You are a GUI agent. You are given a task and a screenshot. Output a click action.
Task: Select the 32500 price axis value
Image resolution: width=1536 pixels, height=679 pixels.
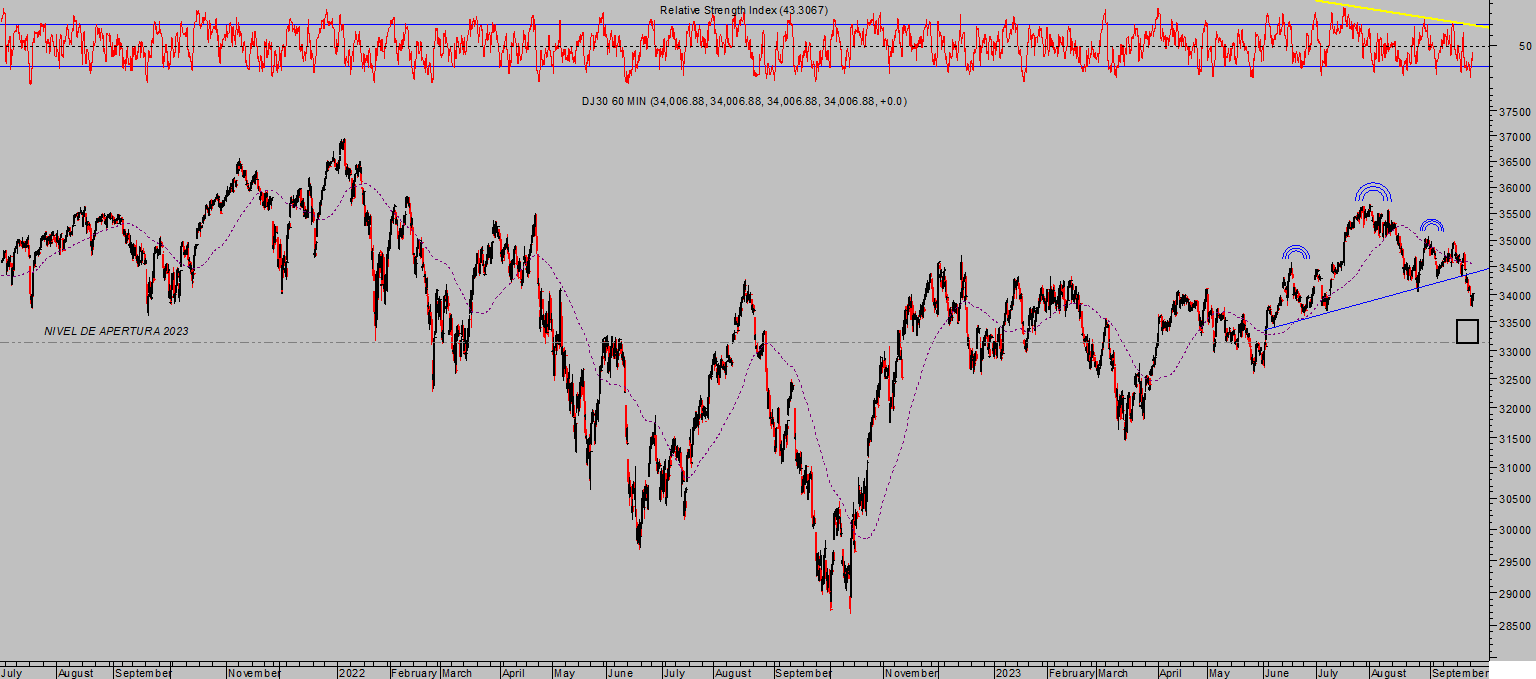[x=1516, y=380]
